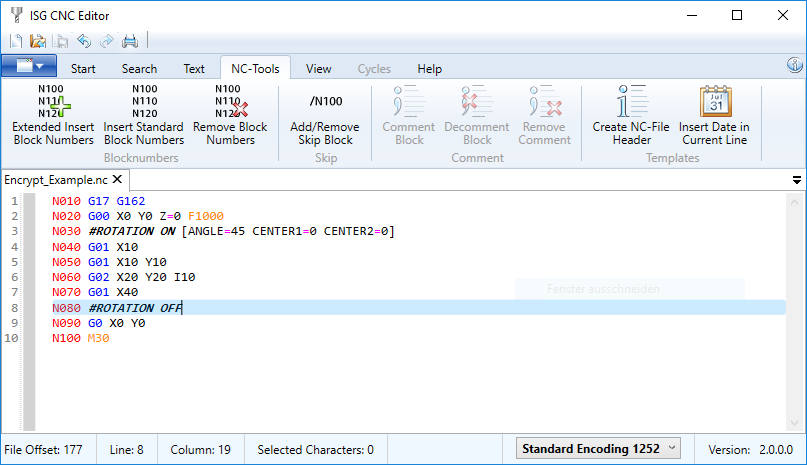Click code line N100 M30

coord(80,338)
